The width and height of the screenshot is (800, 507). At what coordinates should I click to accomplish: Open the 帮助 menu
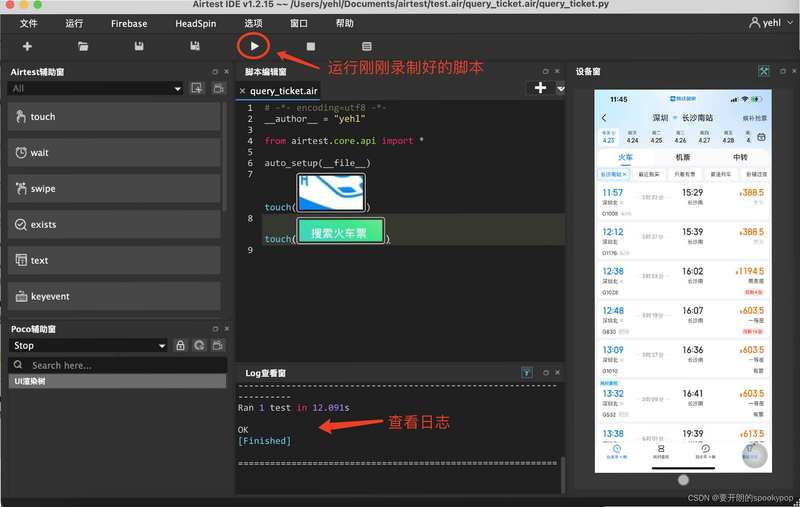click(x=344, y=23)
